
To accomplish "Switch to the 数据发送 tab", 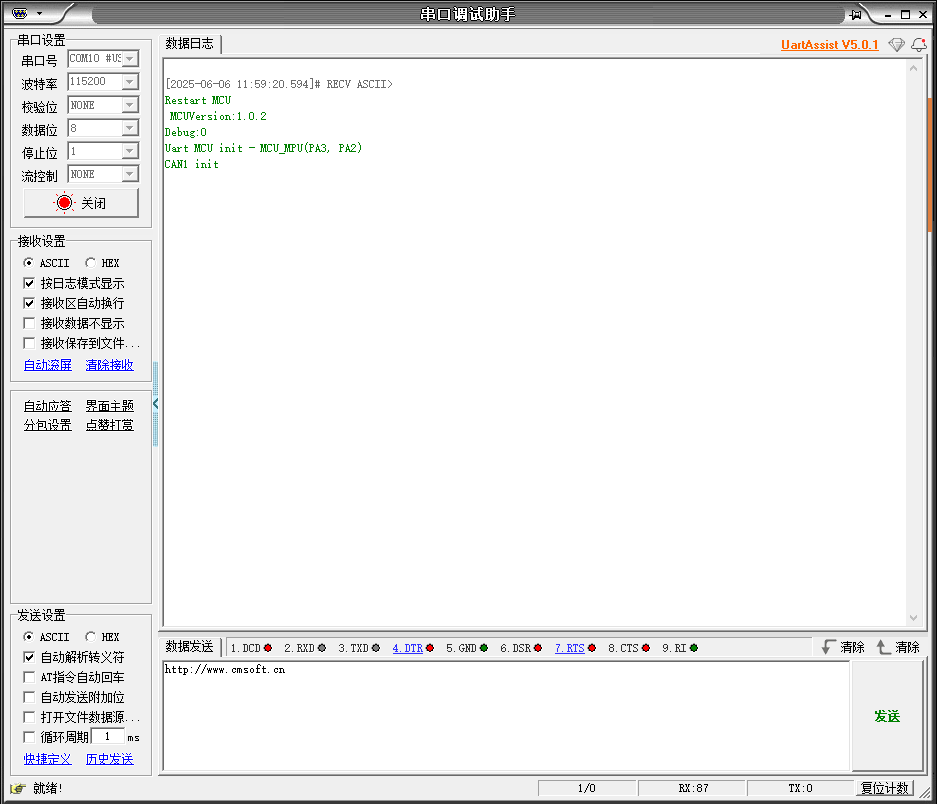I will pyautogui.click(x=189, y=647).
